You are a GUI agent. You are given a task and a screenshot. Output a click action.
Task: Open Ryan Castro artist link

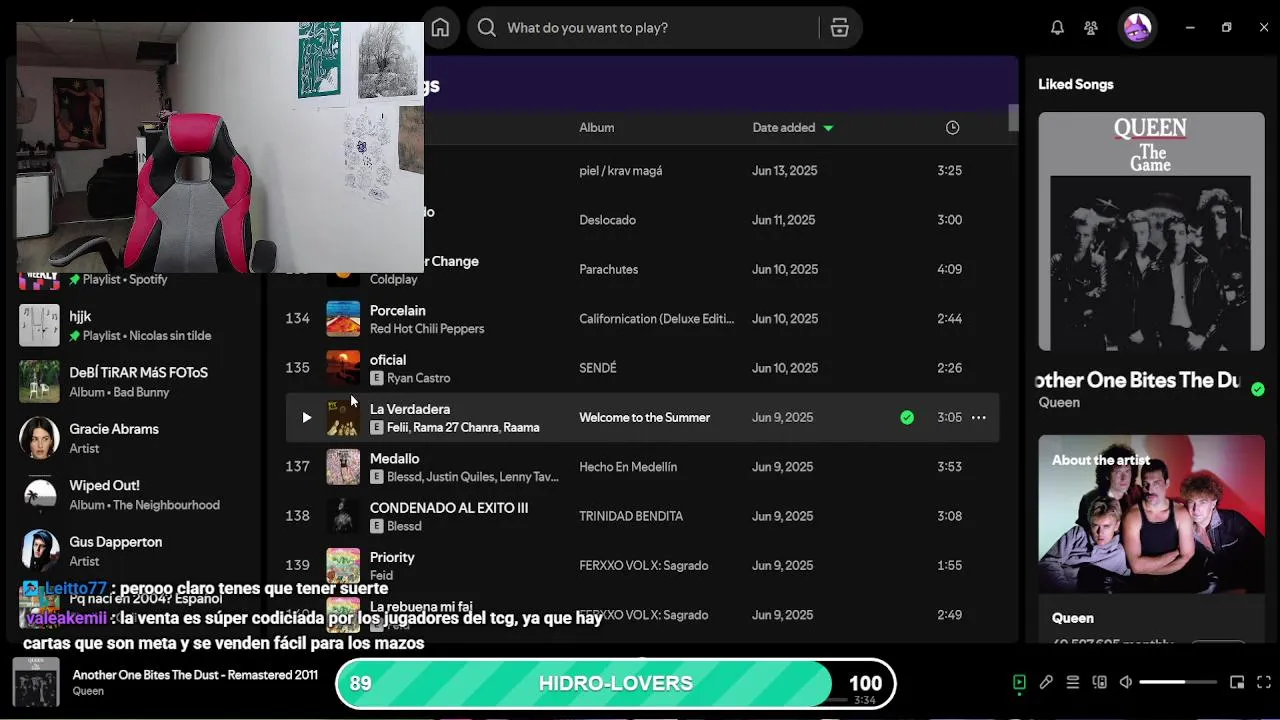pyautogui.click(x=418, y=378)
